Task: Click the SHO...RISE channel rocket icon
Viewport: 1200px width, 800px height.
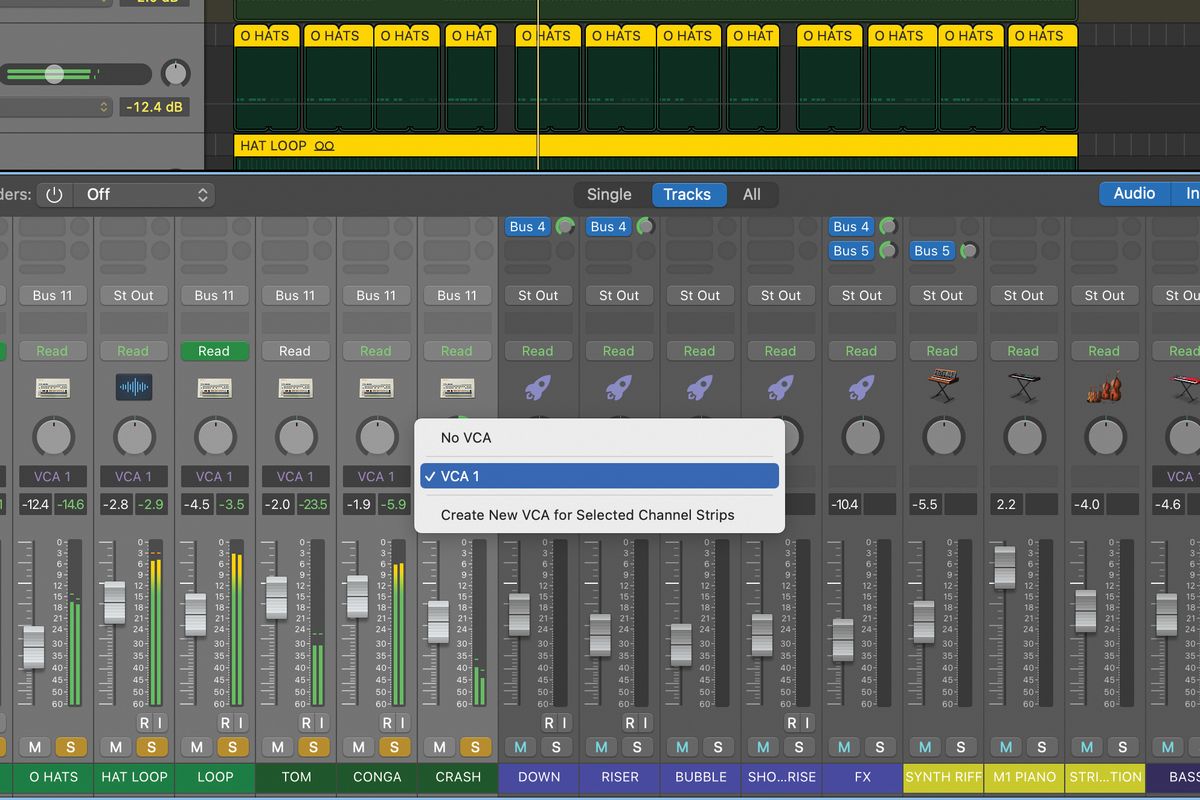Action: tap(781, 388)
